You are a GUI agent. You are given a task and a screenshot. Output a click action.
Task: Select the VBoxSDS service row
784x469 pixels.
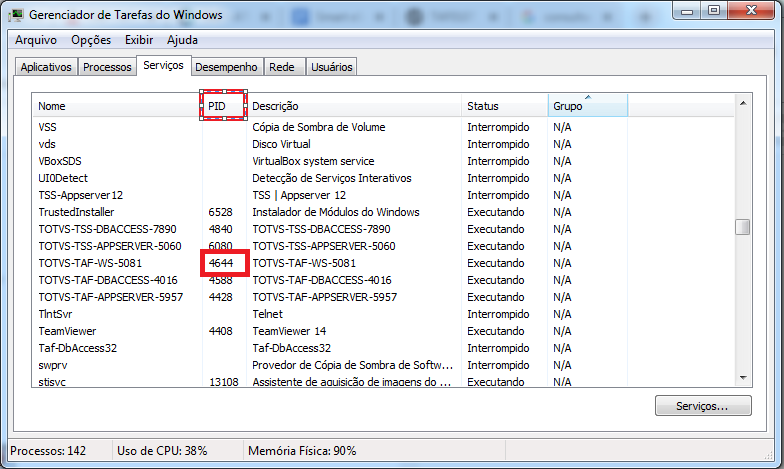[x=383, y=161]
